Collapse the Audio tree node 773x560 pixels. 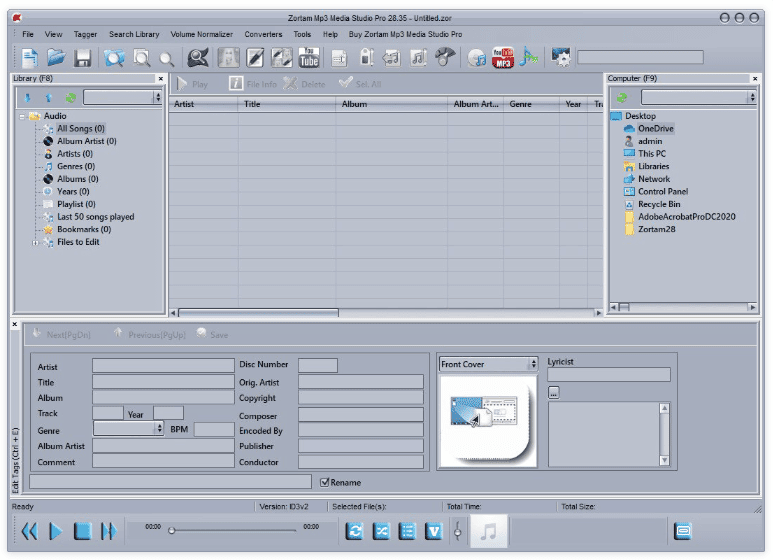point(22,116)
